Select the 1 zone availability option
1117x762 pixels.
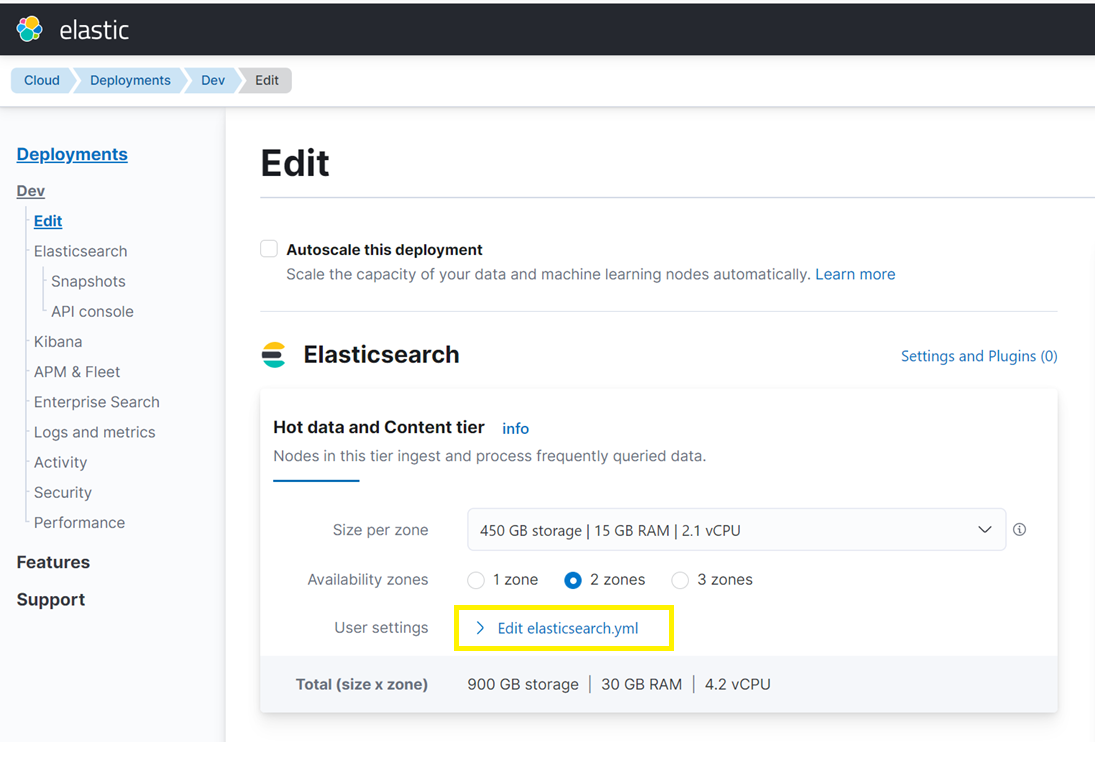(475, 580)
